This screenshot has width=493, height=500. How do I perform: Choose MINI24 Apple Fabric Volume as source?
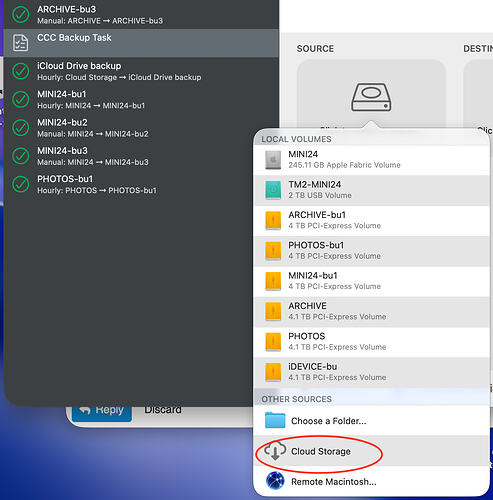[x=371, y=160]
